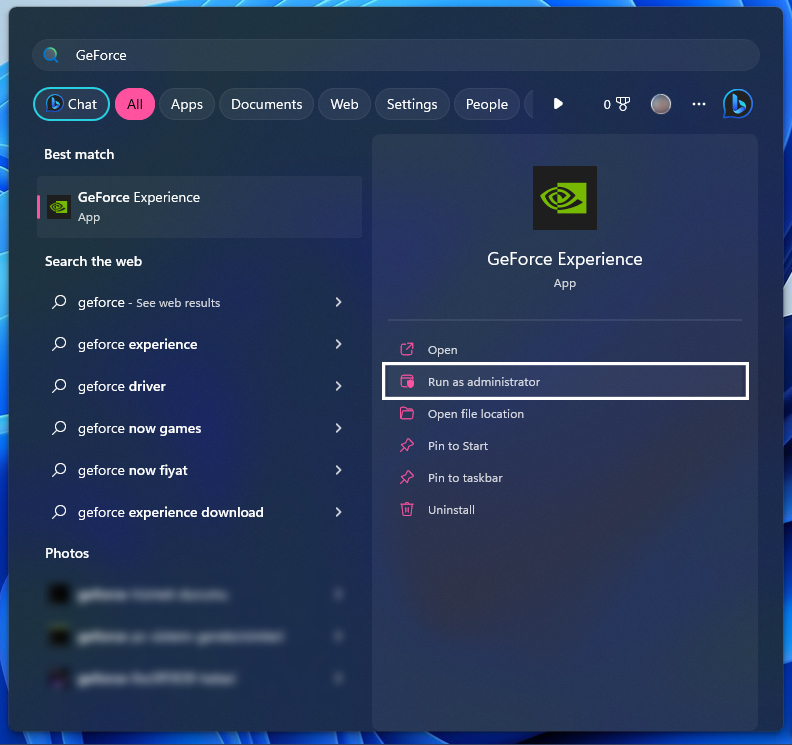Click search icon beside 'geforce experience download'
The height and width of the screenshot is (745, 792).
tap(59, 512)
